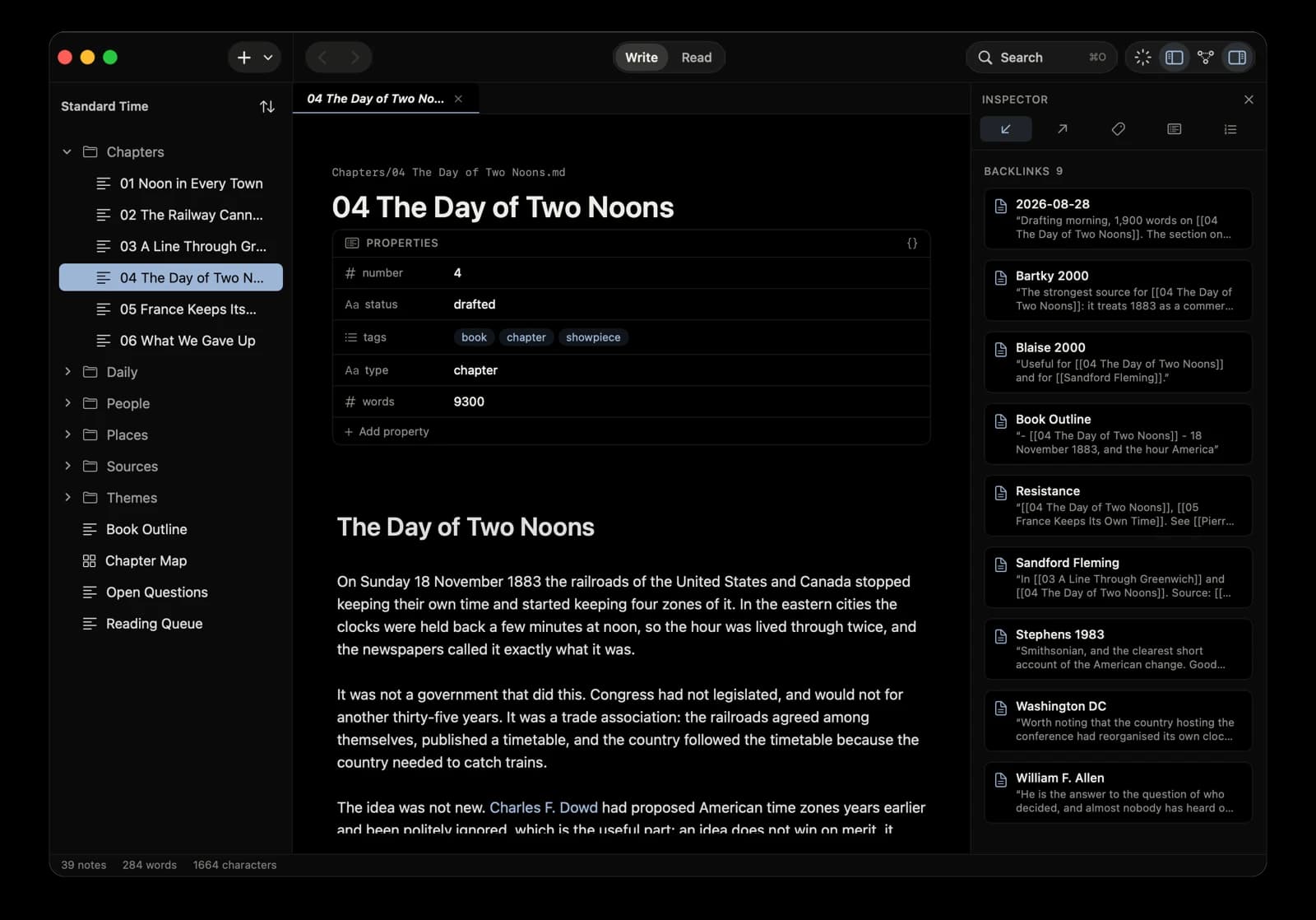This screenshot has width=1316, height=920.
Task: Collapse the Chapters folder
Action: click(67, 152)
